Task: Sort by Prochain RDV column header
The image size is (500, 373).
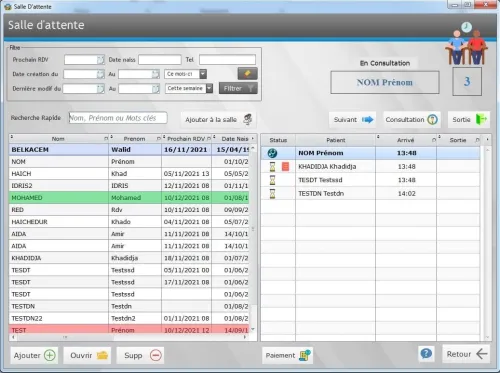Action: coord(186,139)
